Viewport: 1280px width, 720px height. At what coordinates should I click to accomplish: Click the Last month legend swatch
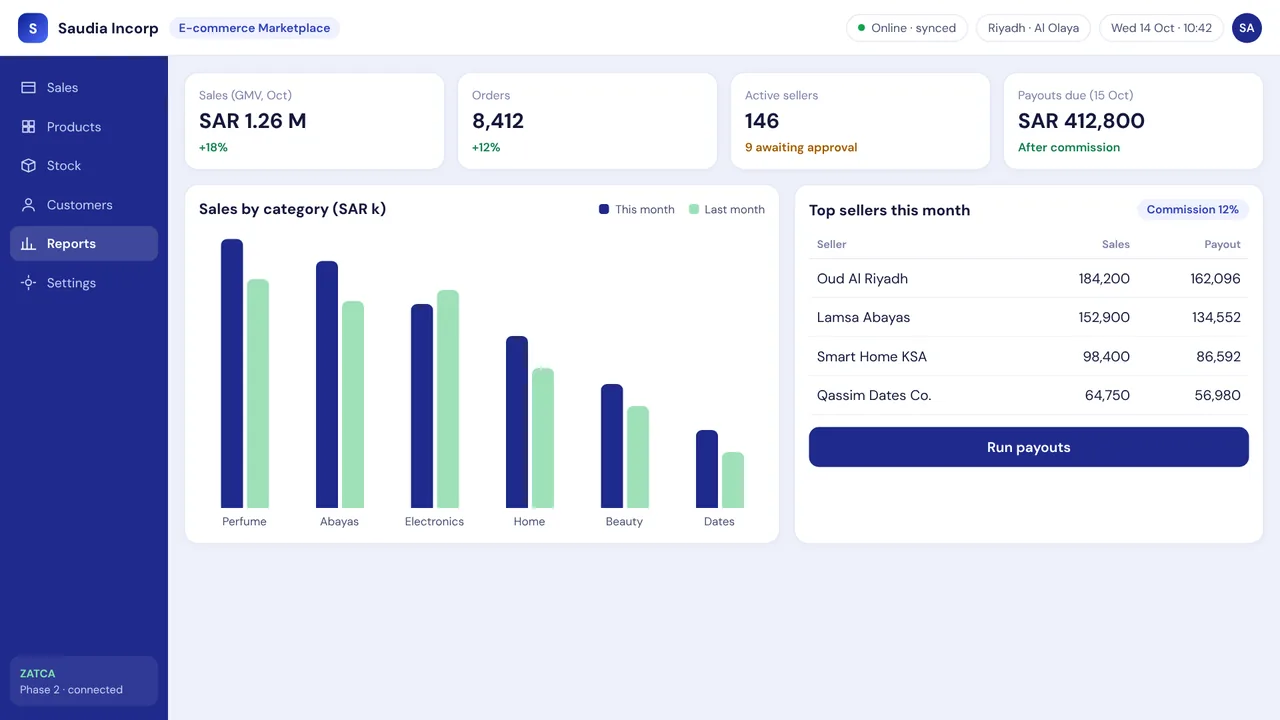coord(694,210)
